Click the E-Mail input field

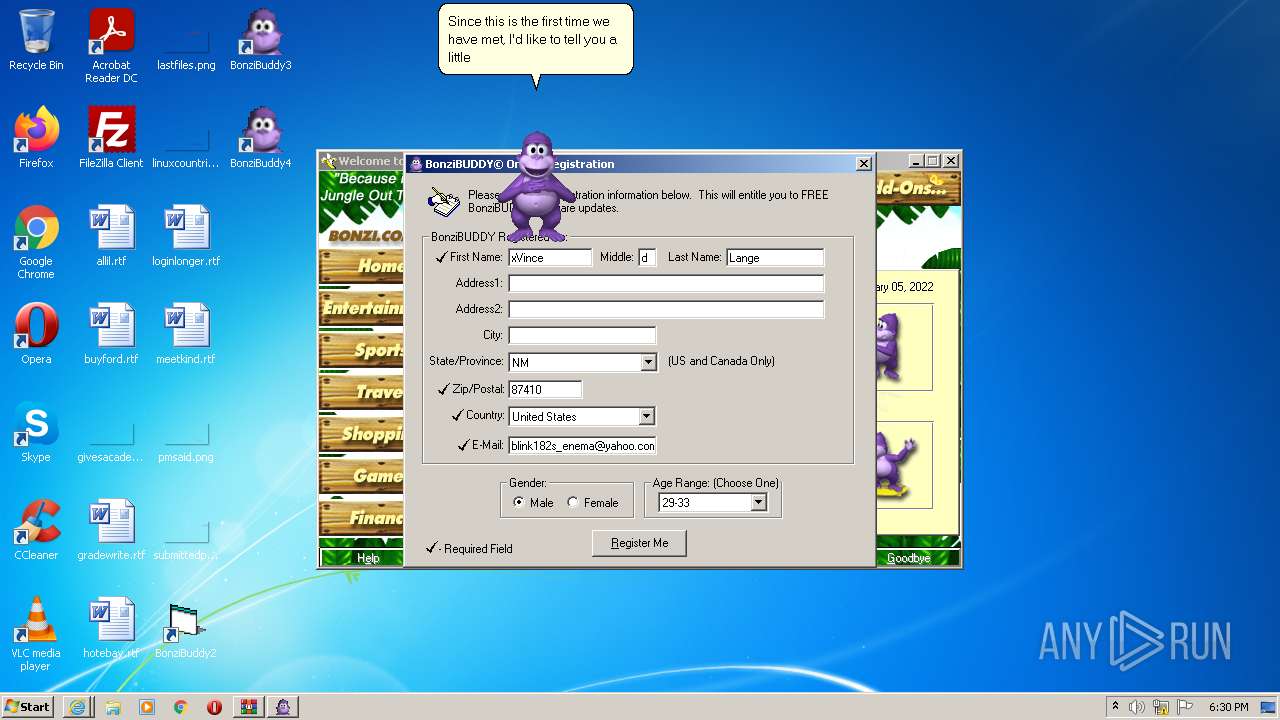(x=582, y=445)
